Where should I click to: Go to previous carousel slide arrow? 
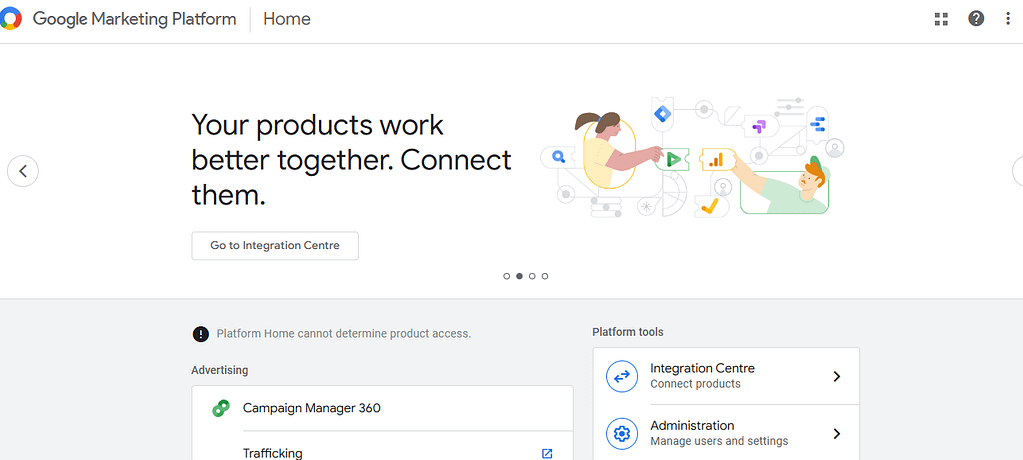[23, 172]
